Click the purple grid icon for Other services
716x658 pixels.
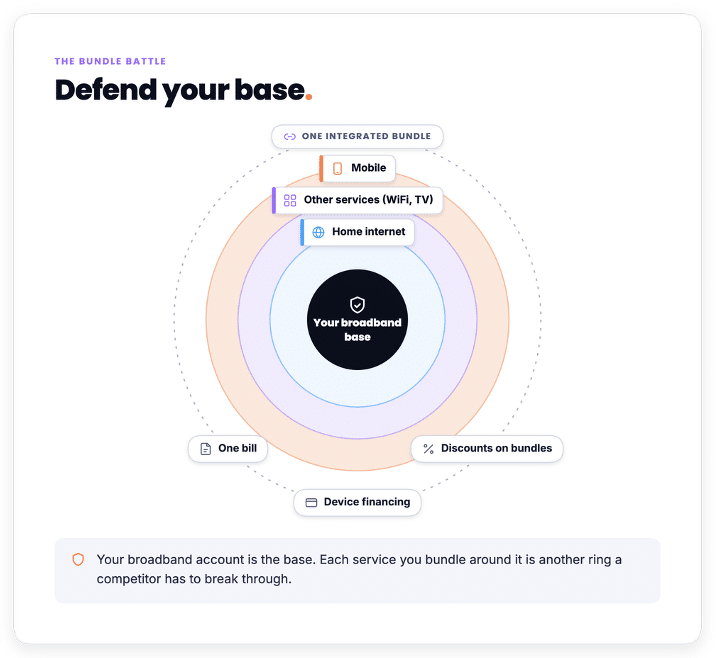click(x=290, y=200)
